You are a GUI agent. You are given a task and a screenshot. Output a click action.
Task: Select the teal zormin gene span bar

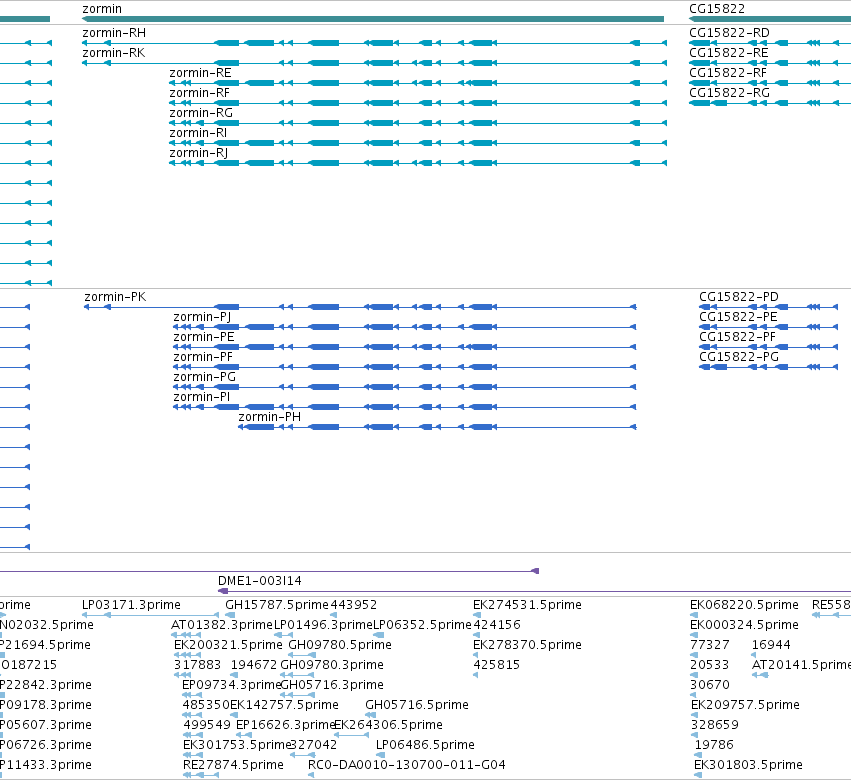coord(373,19)
